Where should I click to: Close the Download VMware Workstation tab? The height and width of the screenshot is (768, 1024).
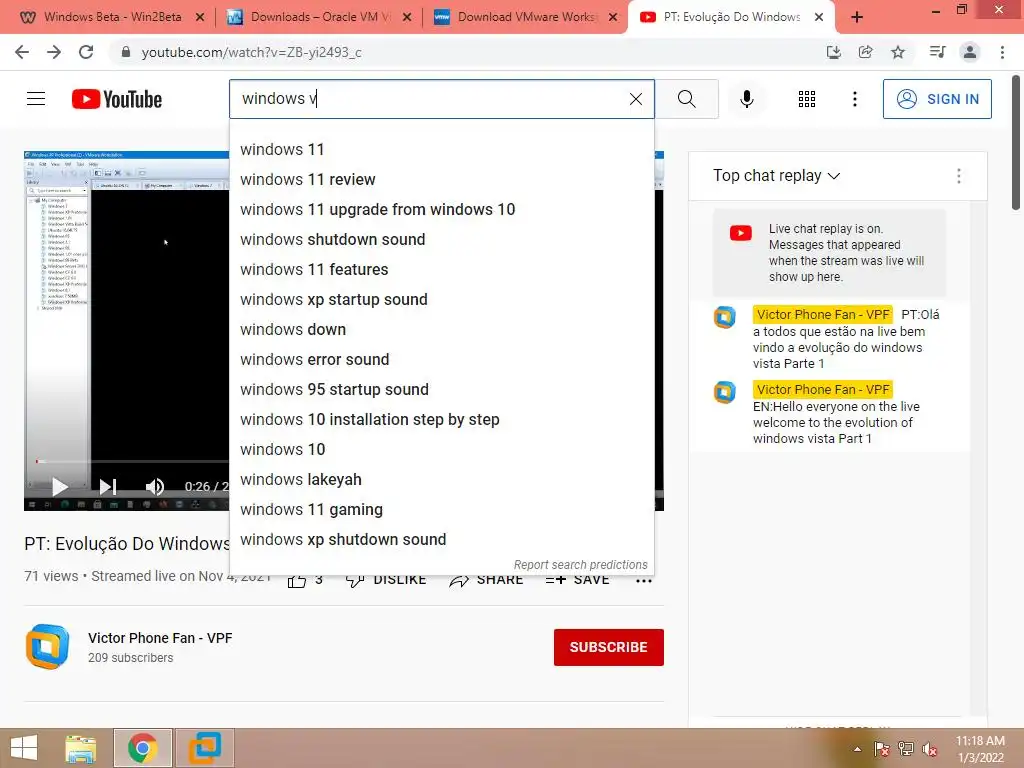pos(613,17)
